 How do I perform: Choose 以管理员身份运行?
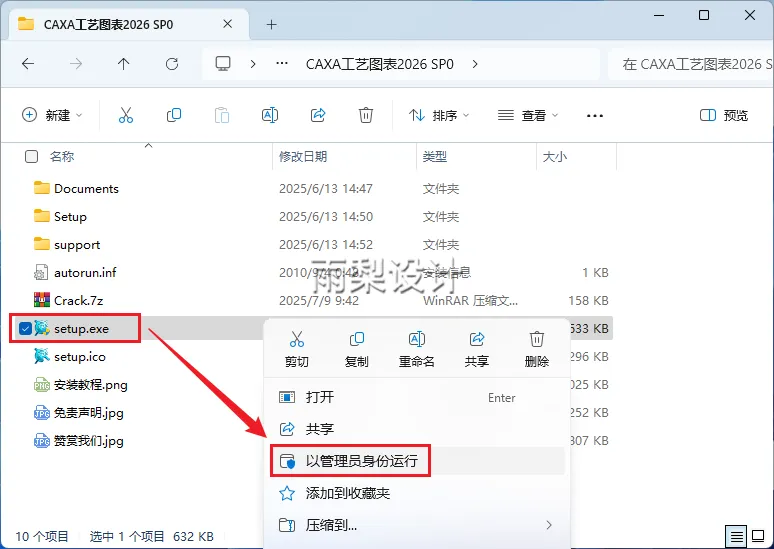[x=418, y=461]
